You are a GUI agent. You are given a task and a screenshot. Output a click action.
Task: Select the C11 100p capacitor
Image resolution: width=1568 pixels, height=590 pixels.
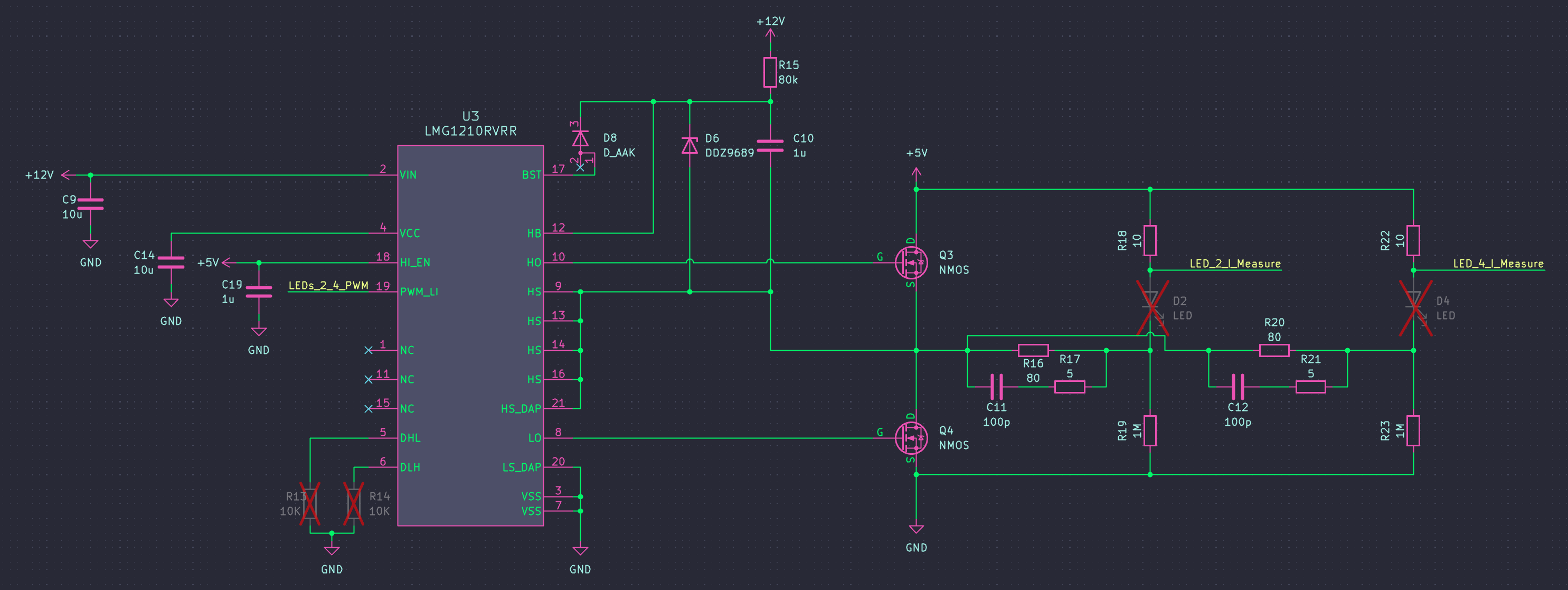(x=996, y=387)
